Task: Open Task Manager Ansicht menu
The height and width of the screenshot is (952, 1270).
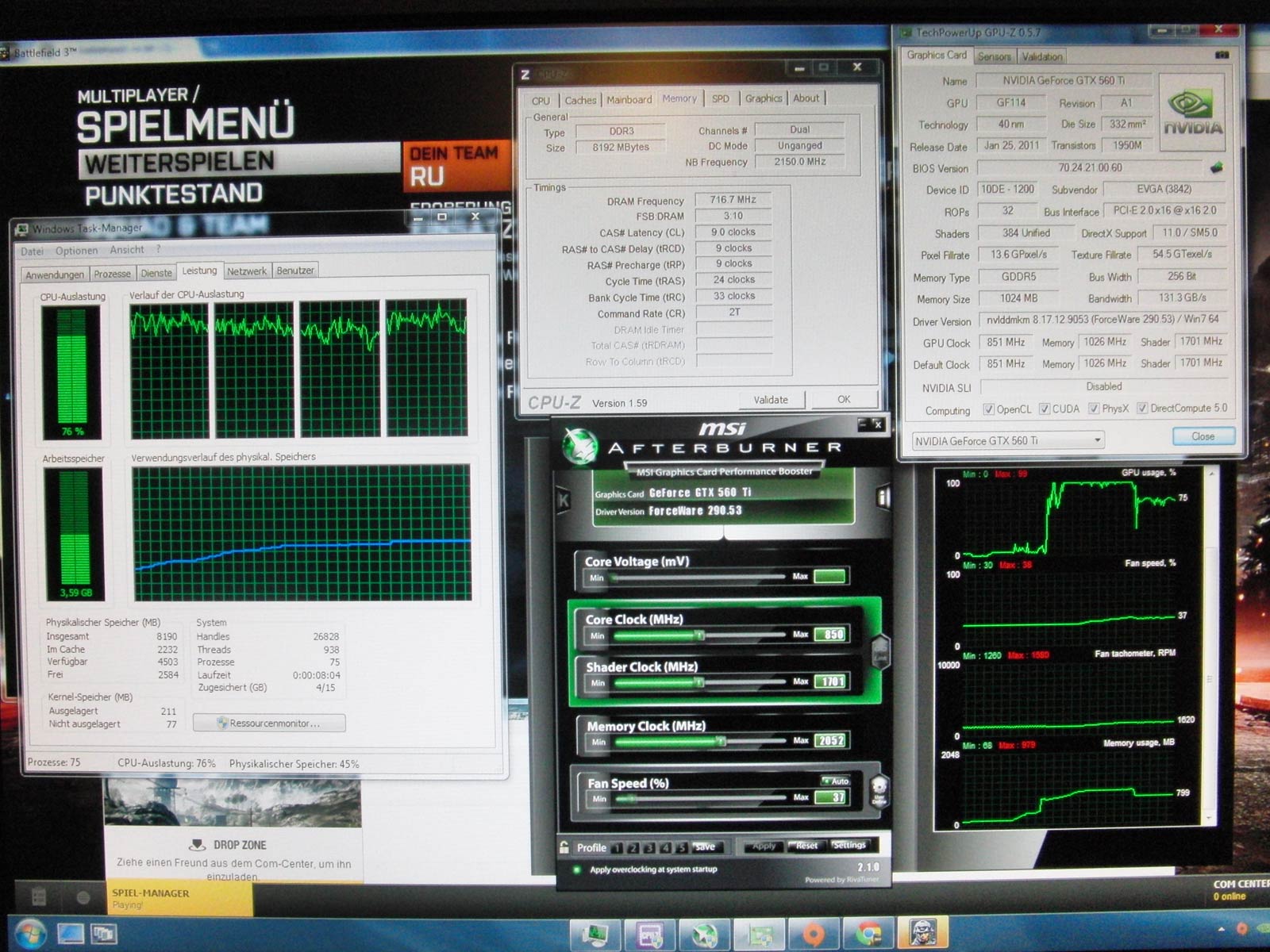Action: tap(127, 250)
